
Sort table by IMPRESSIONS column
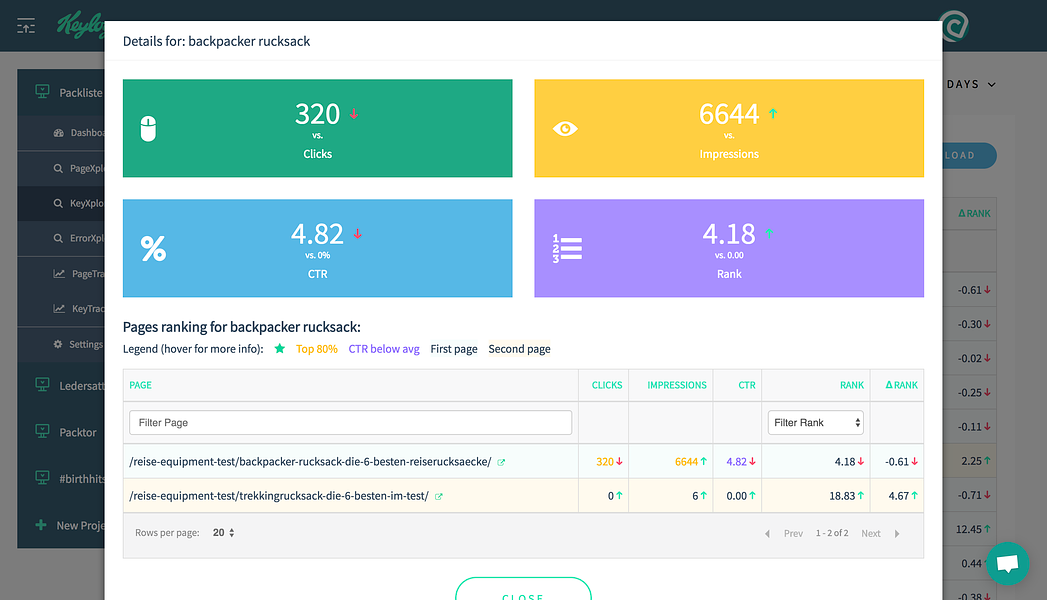(676, 385)
